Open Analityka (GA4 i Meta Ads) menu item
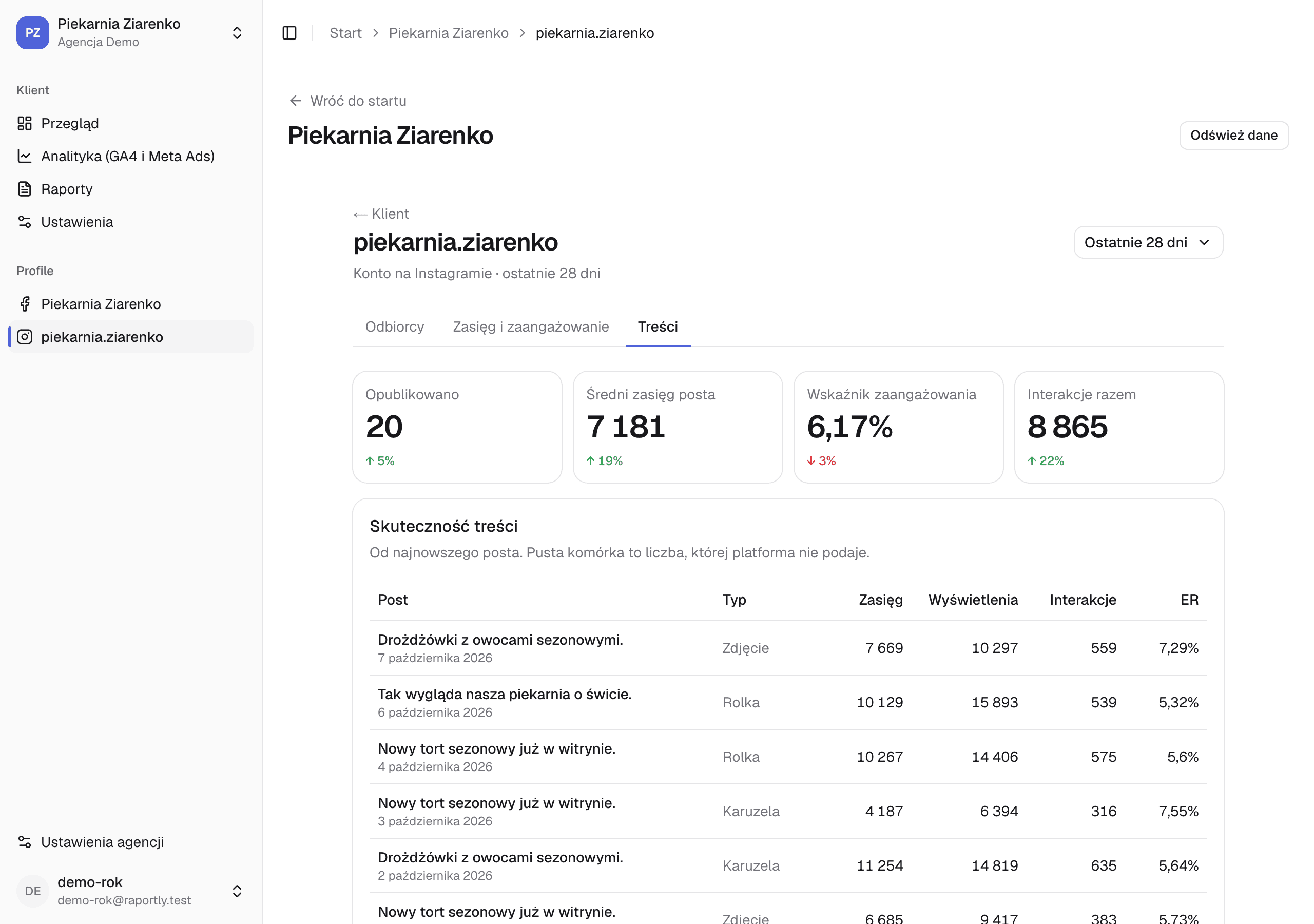The height and width of the screenshot is (924, 1314). click(x=131, y=156)
